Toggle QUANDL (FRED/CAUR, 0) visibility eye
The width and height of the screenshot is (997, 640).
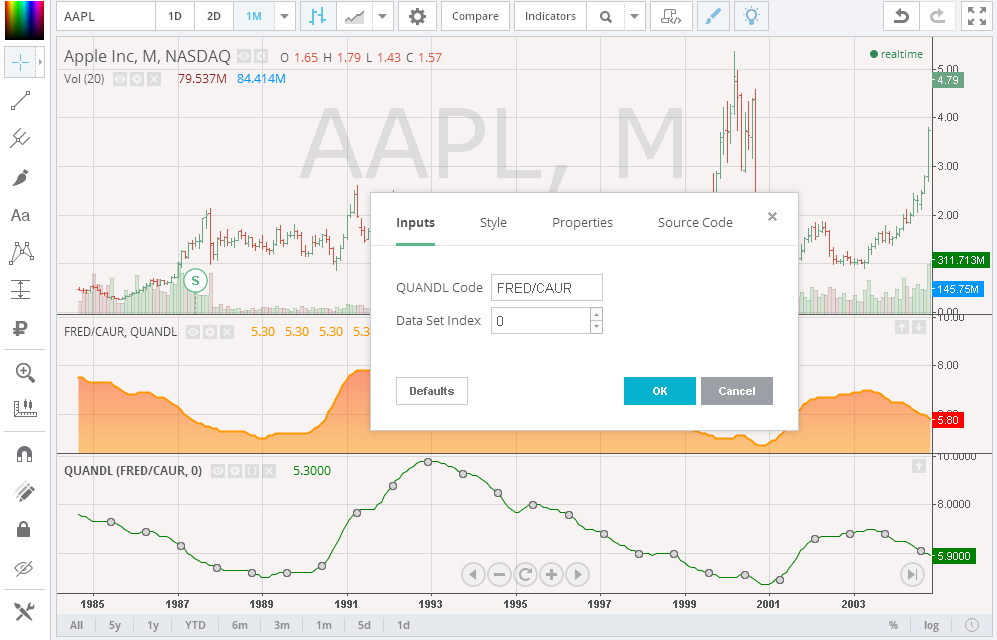(218, 471)
